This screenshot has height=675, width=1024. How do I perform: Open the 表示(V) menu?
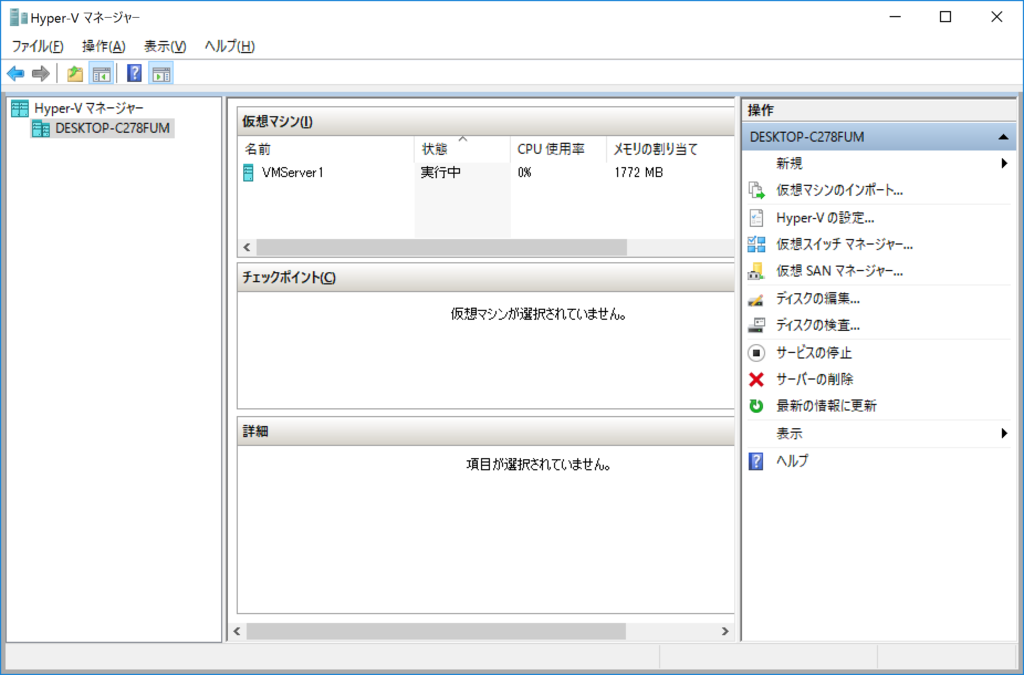[x=165, y=46]
